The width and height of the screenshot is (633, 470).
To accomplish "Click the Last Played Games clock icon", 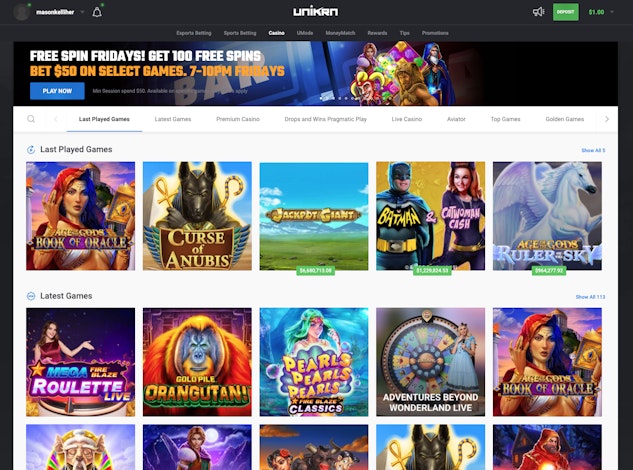I will pos(31,150).
